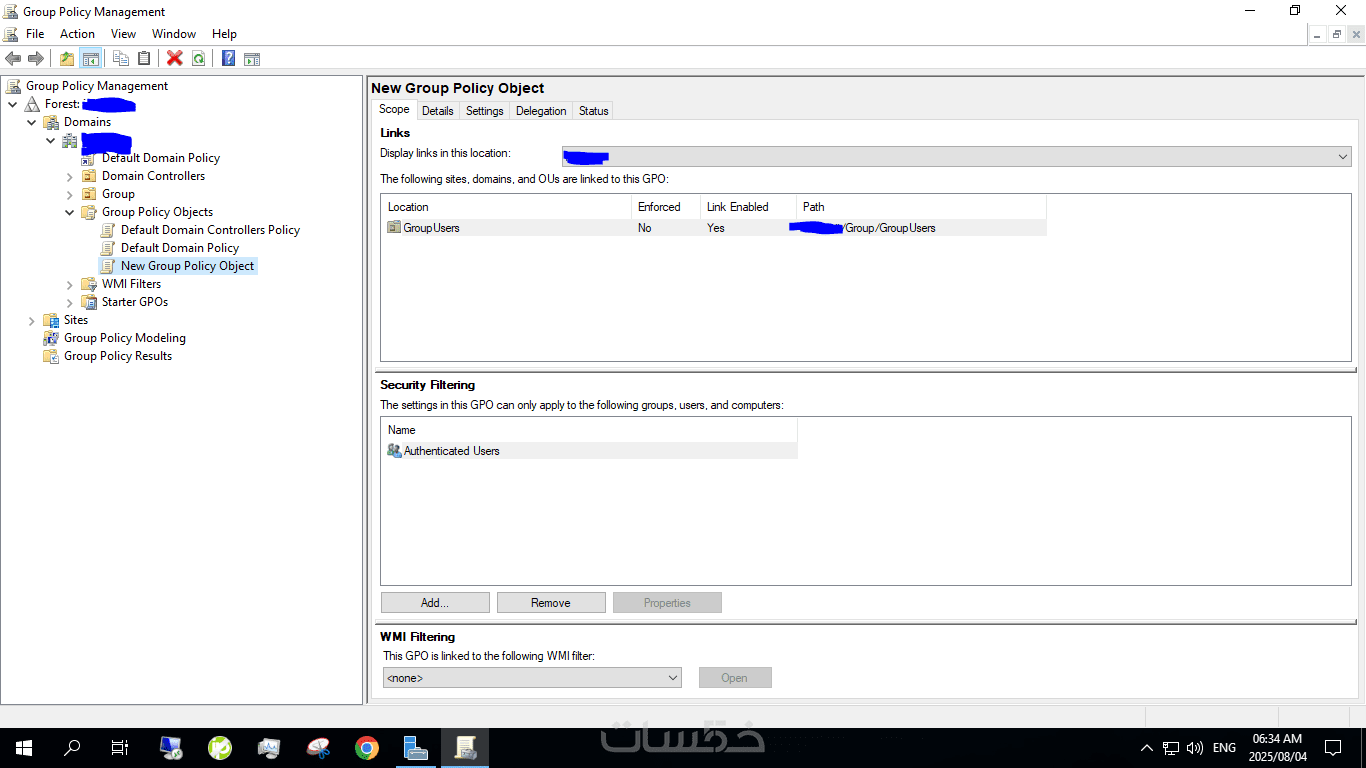This screenshot has height=768, width=1366.
Task: Open the Help menu
Action: click(x=224, y=34)
